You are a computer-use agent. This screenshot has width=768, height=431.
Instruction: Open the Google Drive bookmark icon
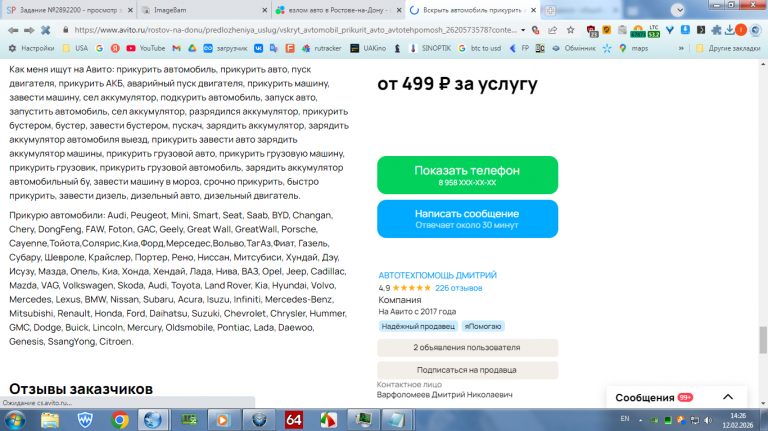[192, 48]
